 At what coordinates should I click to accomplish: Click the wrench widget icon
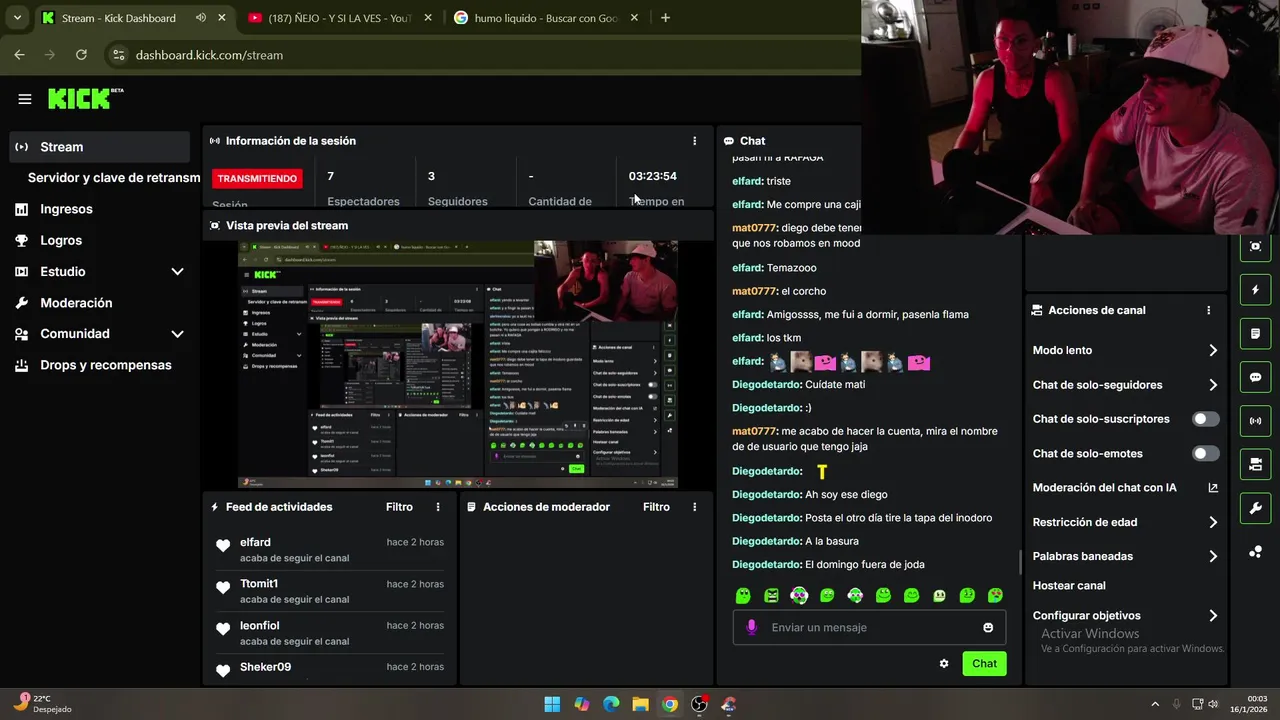(1255, 508)
